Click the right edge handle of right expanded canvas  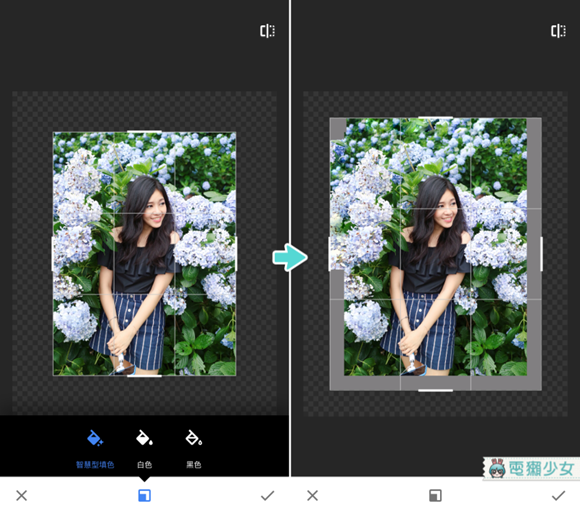click(x=542, y=254)
